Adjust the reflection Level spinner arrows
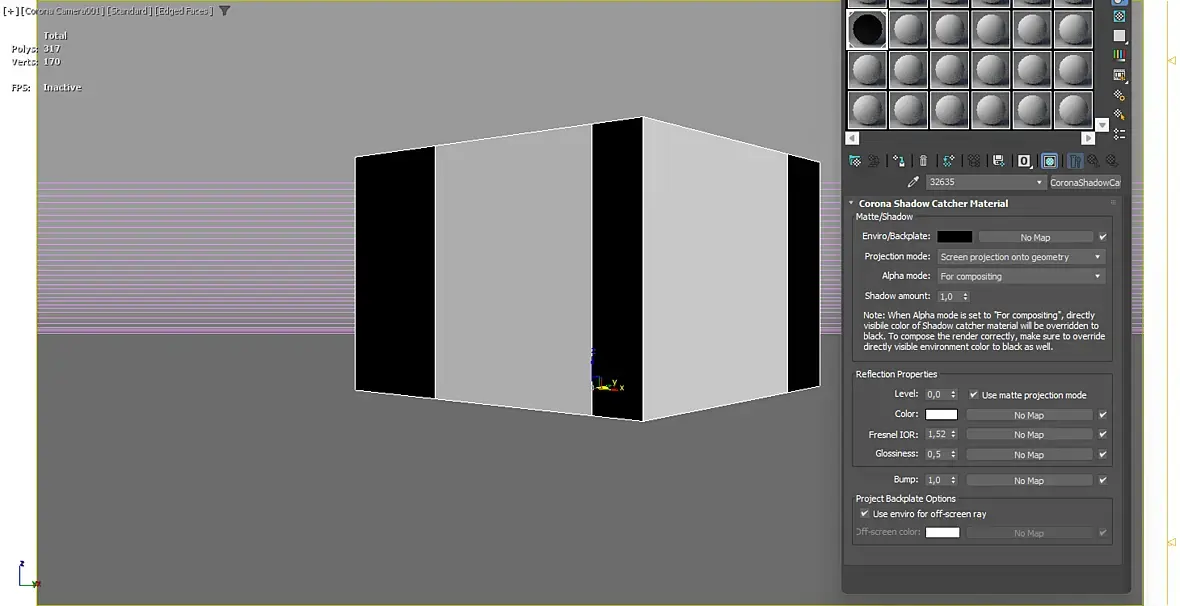Screen dimensions: 1180x606 coord(953,394)
